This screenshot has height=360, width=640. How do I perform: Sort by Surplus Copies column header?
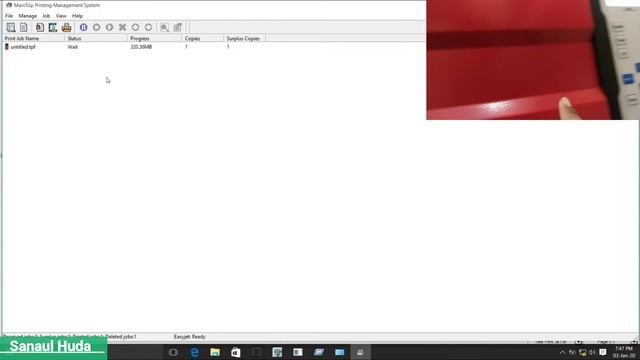click(x=244, y=38)
